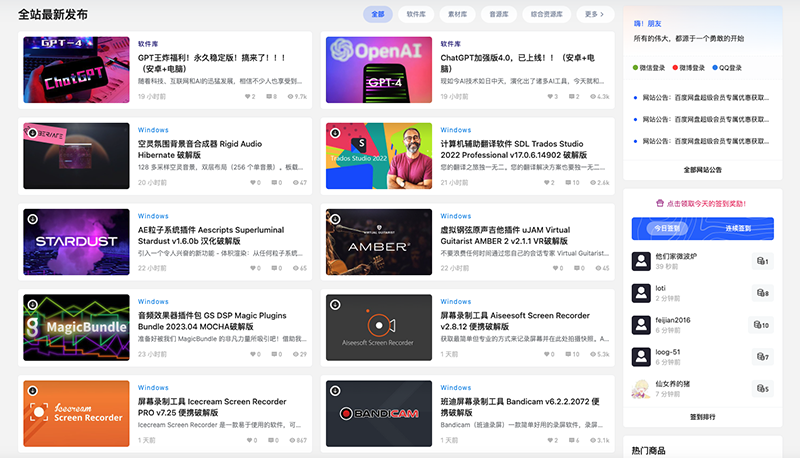Click like heart icon on Bandicam card
The image size is (800, 458).
(550, 440)
